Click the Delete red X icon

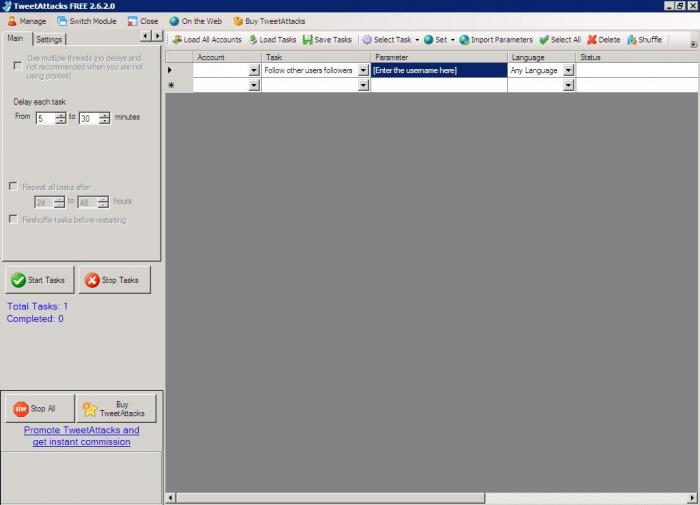[x=592, y=40]
